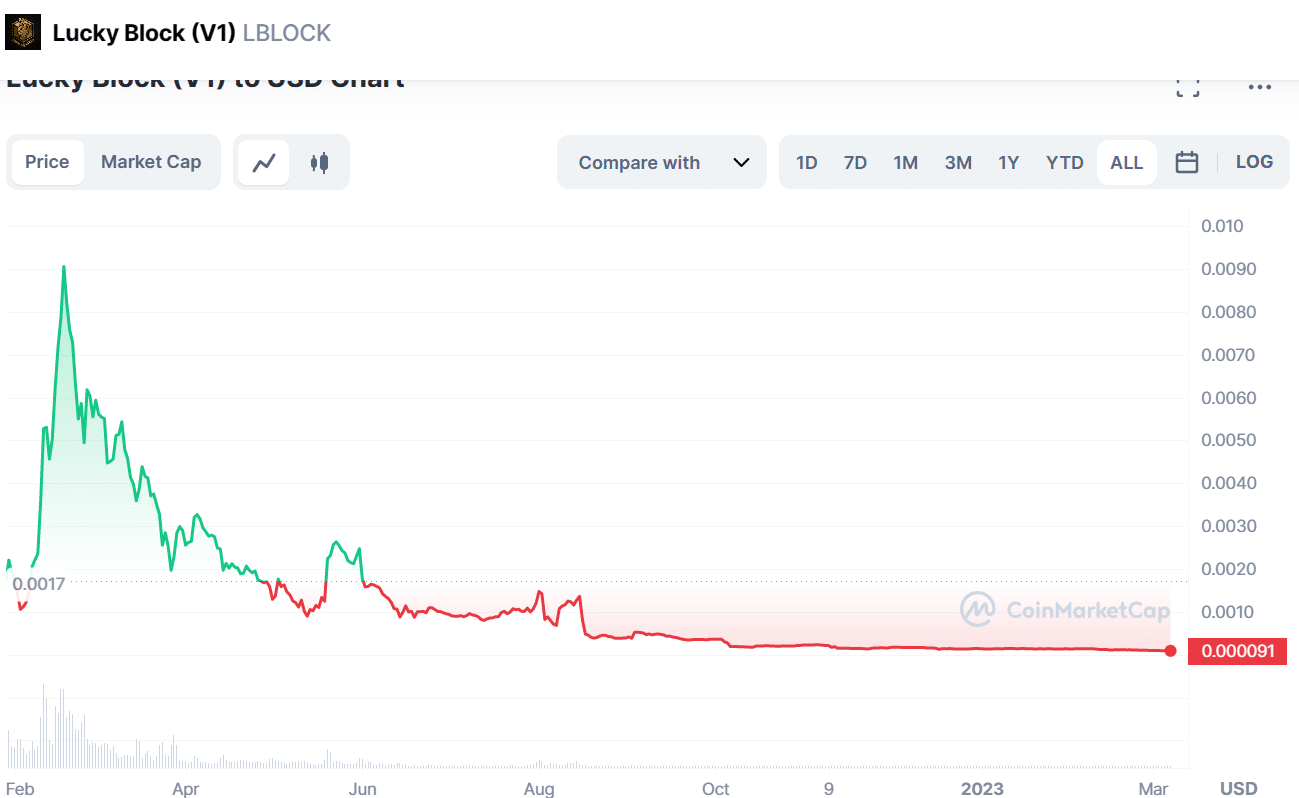
Task: Select the ALL time range
Action: tap(1127, 162)
